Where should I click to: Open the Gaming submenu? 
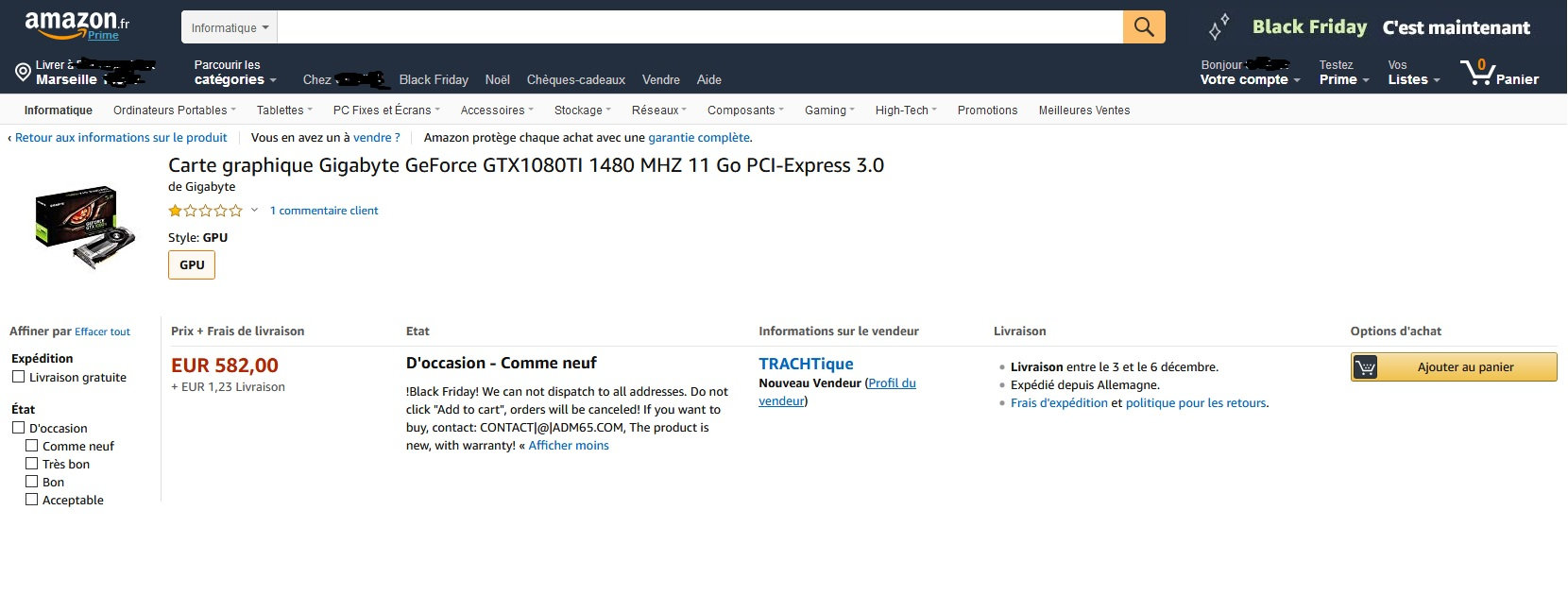click(829, 110)
